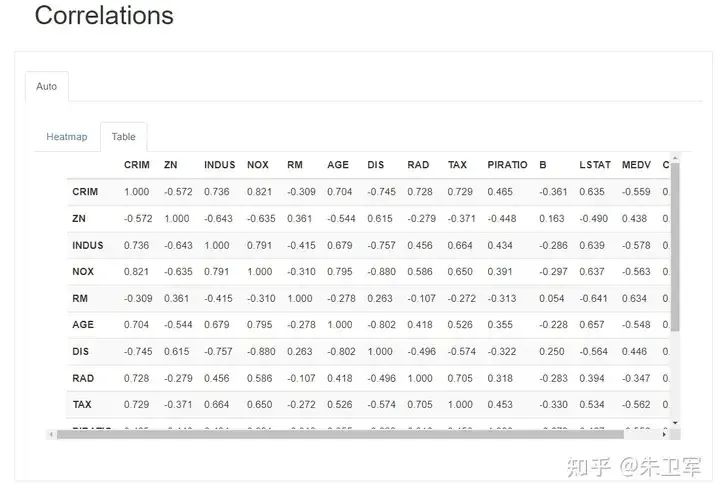Click -0.322 in DIS row PIRATIO column
Image resolution: width=720 pixels, height=497 pixels.
(501, 351)
